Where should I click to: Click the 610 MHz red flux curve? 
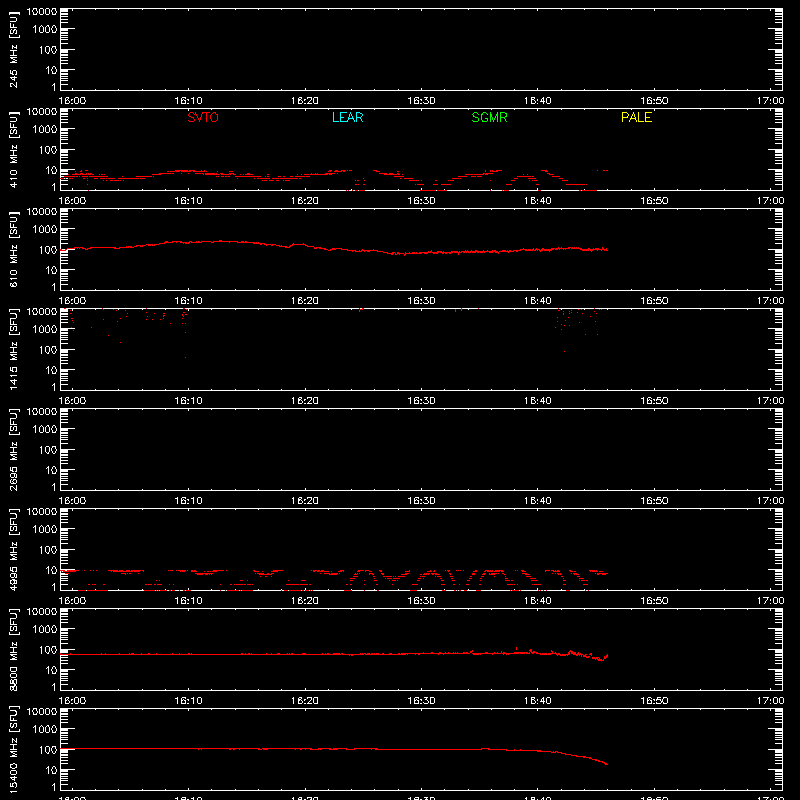334,248
